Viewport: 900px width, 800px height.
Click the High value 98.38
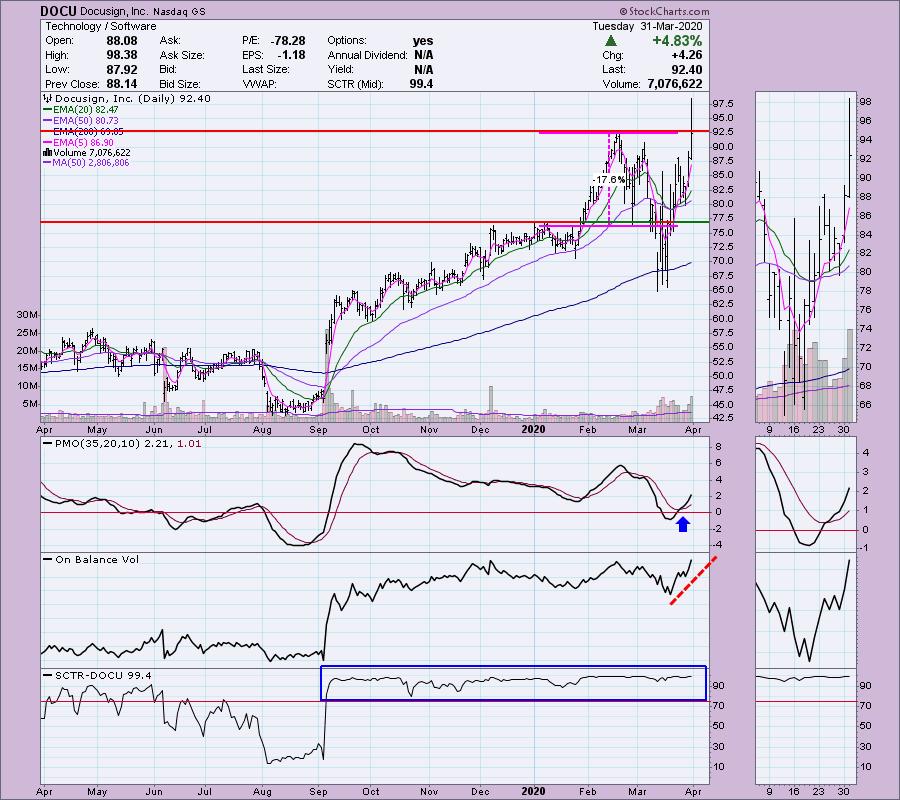[122, 55]
